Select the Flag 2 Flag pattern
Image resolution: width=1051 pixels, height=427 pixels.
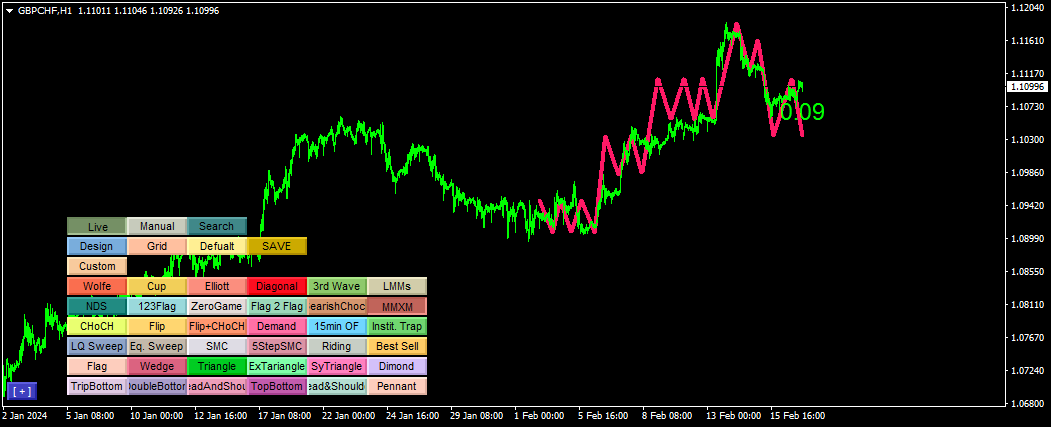click(x=277, y=306)
